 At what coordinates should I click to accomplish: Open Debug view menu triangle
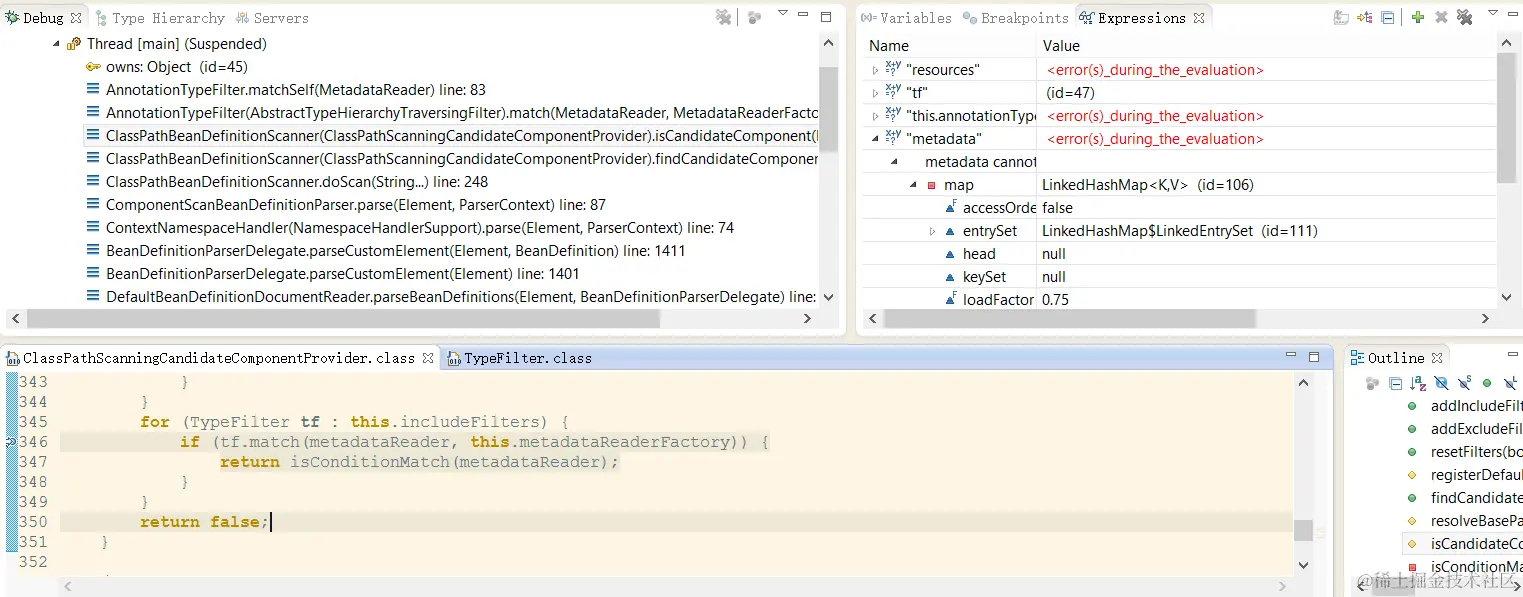click(x=782, y=14)
